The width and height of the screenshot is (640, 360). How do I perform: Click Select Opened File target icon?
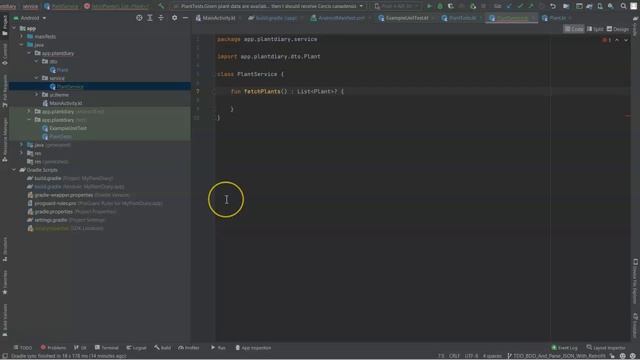click(x=139, y=18)
